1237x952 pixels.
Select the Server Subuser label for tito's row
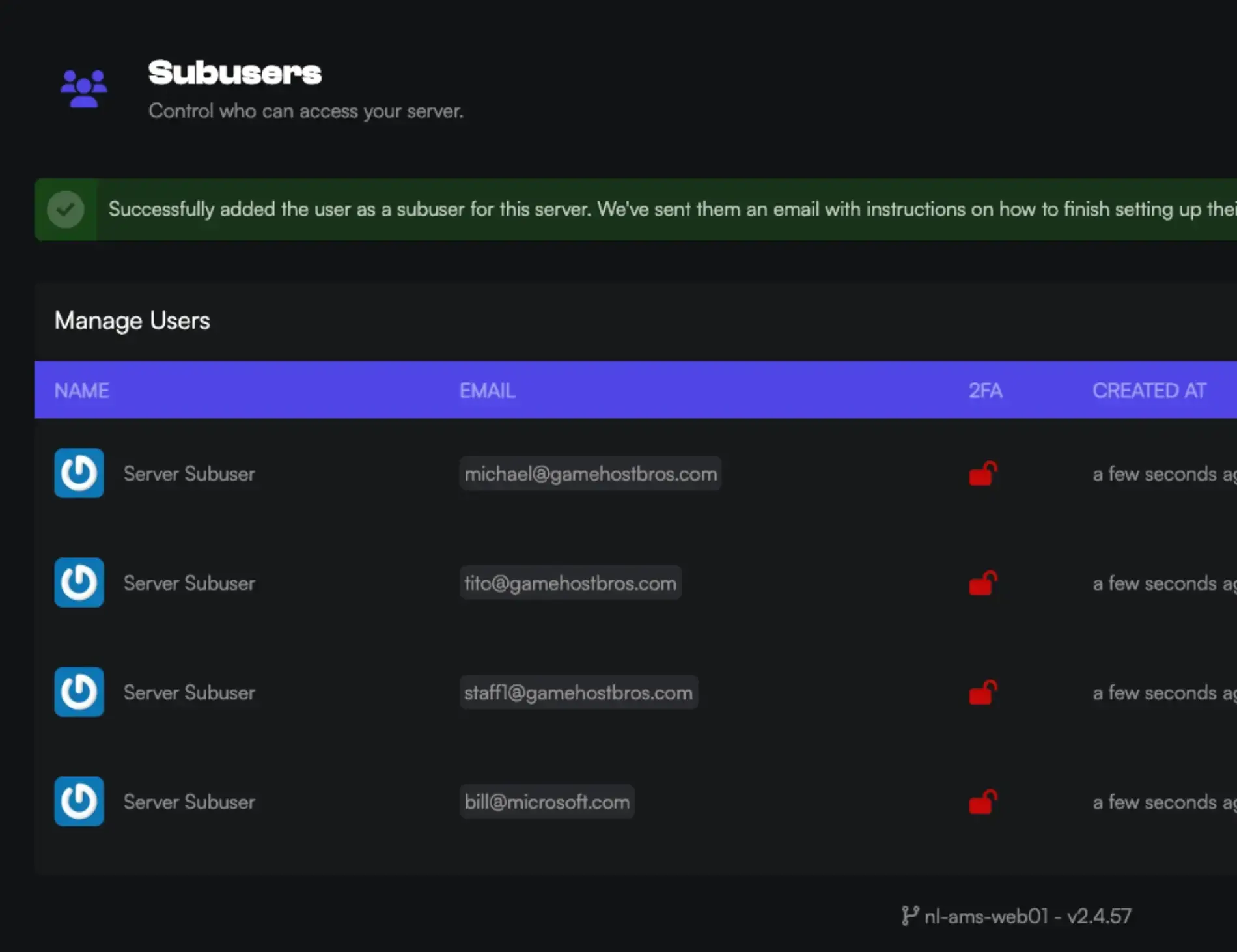(x=189, y=583)
